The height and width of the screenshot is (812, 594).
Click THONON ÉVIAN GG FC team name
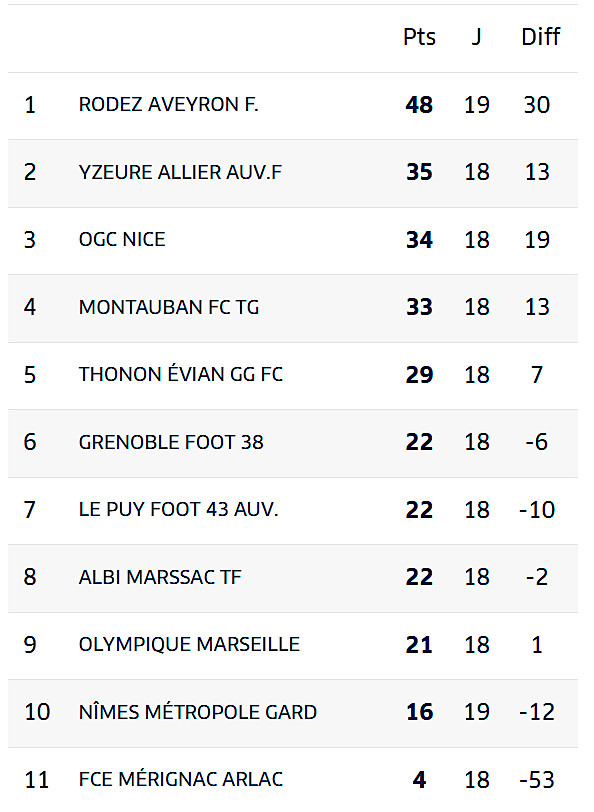tap(181, 374)
